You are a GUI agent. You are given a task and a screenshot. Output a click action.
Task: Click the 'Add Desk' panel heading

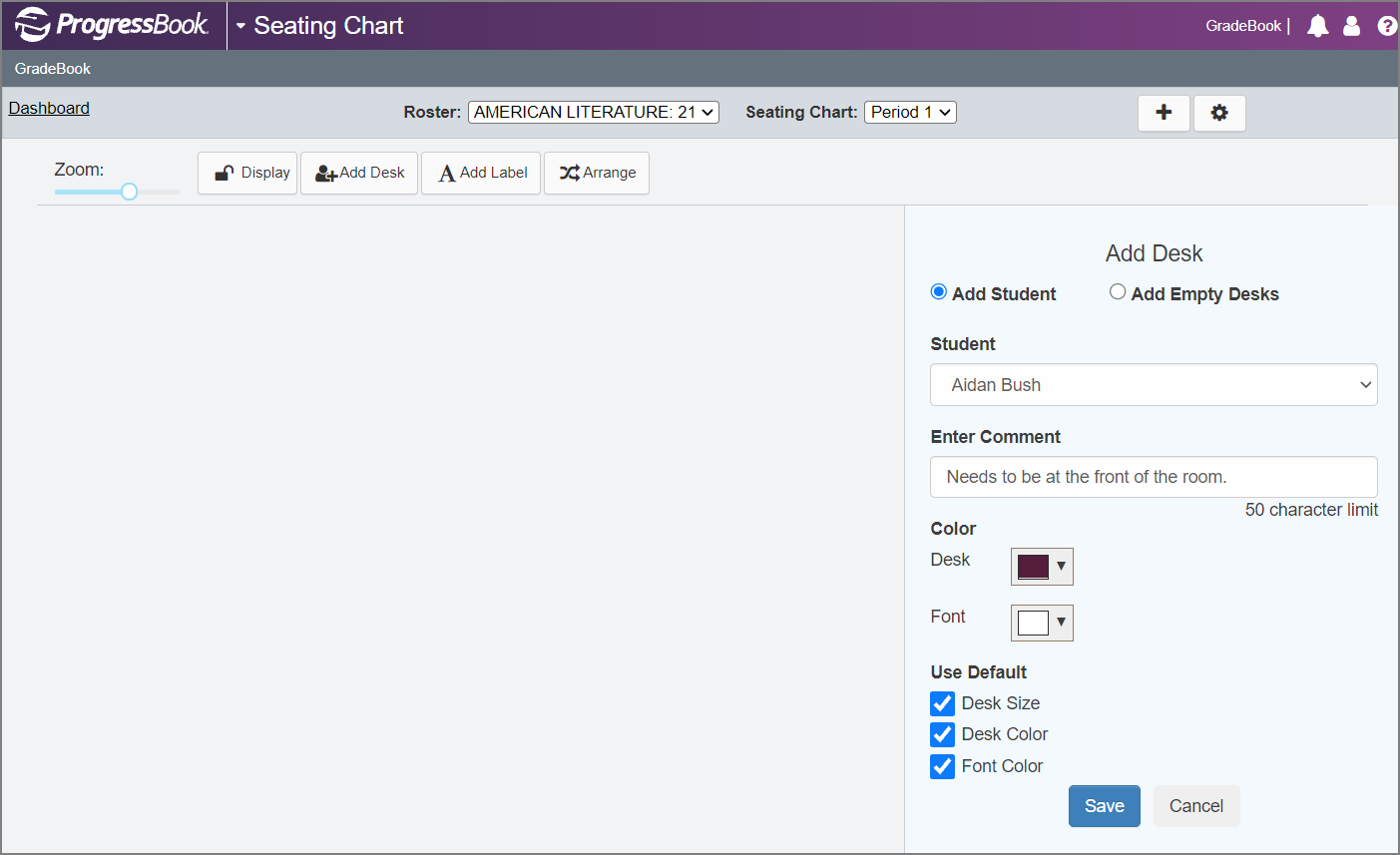click(1154, 253)
